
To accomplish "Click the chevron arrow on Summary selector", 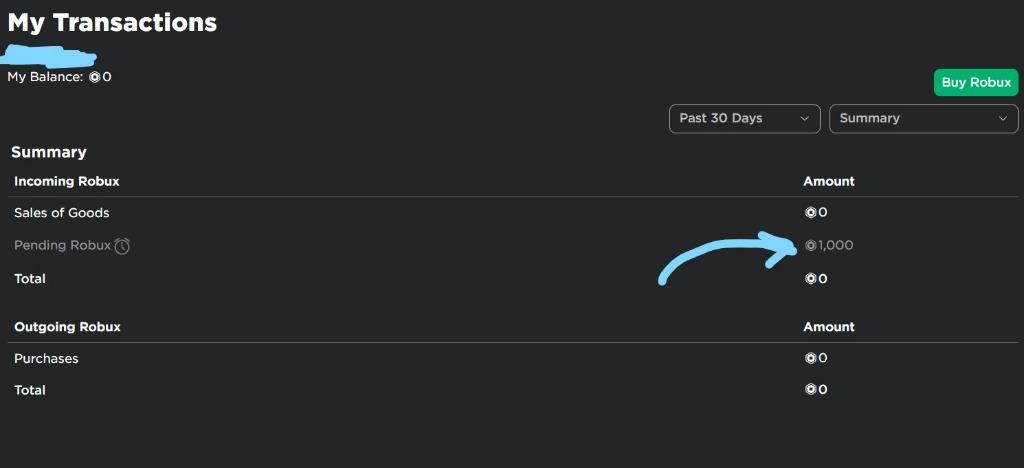I will (x=1003, y=119).
